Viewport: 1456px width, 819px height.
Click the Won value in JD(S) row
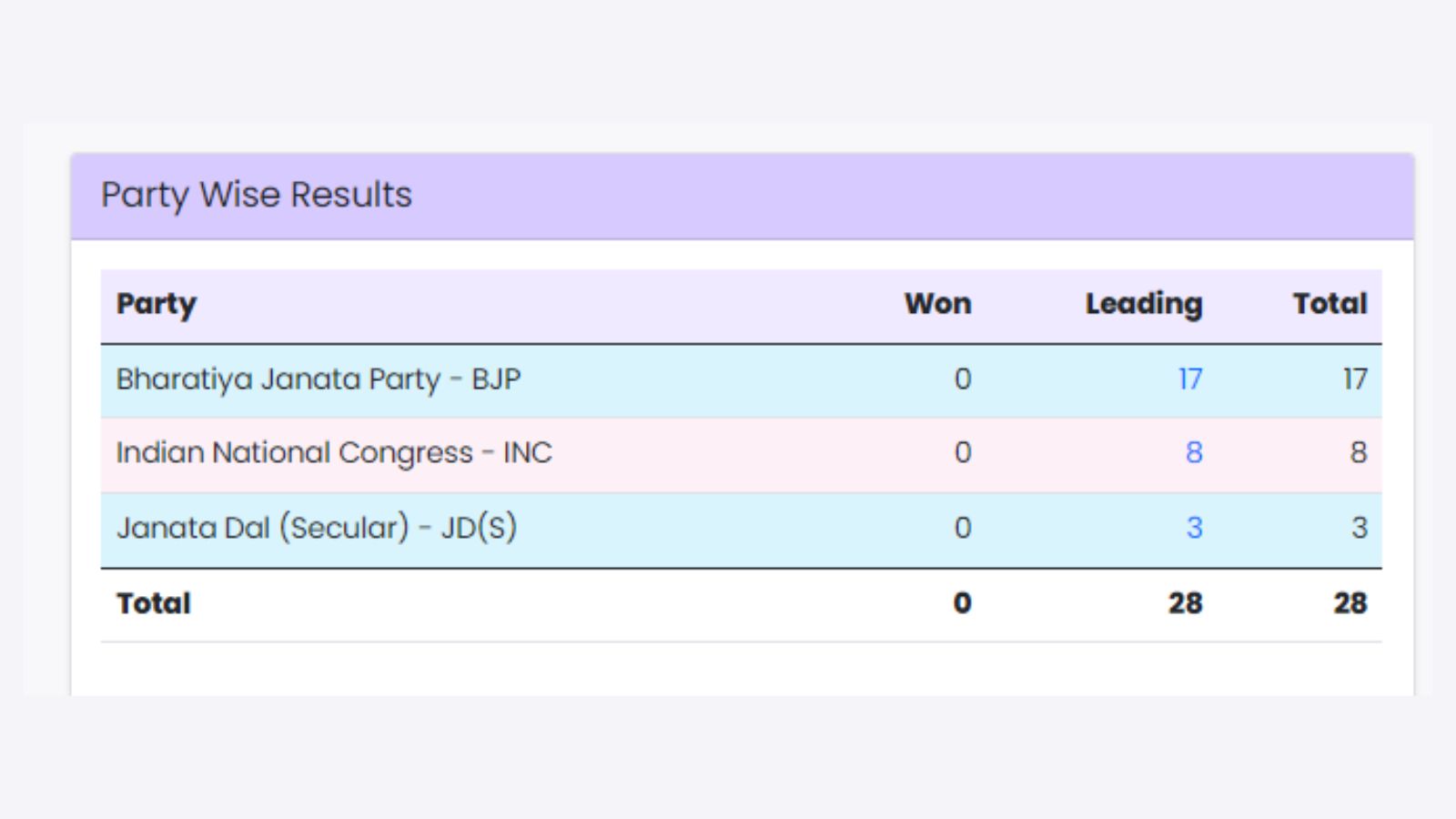pos(962,528)
